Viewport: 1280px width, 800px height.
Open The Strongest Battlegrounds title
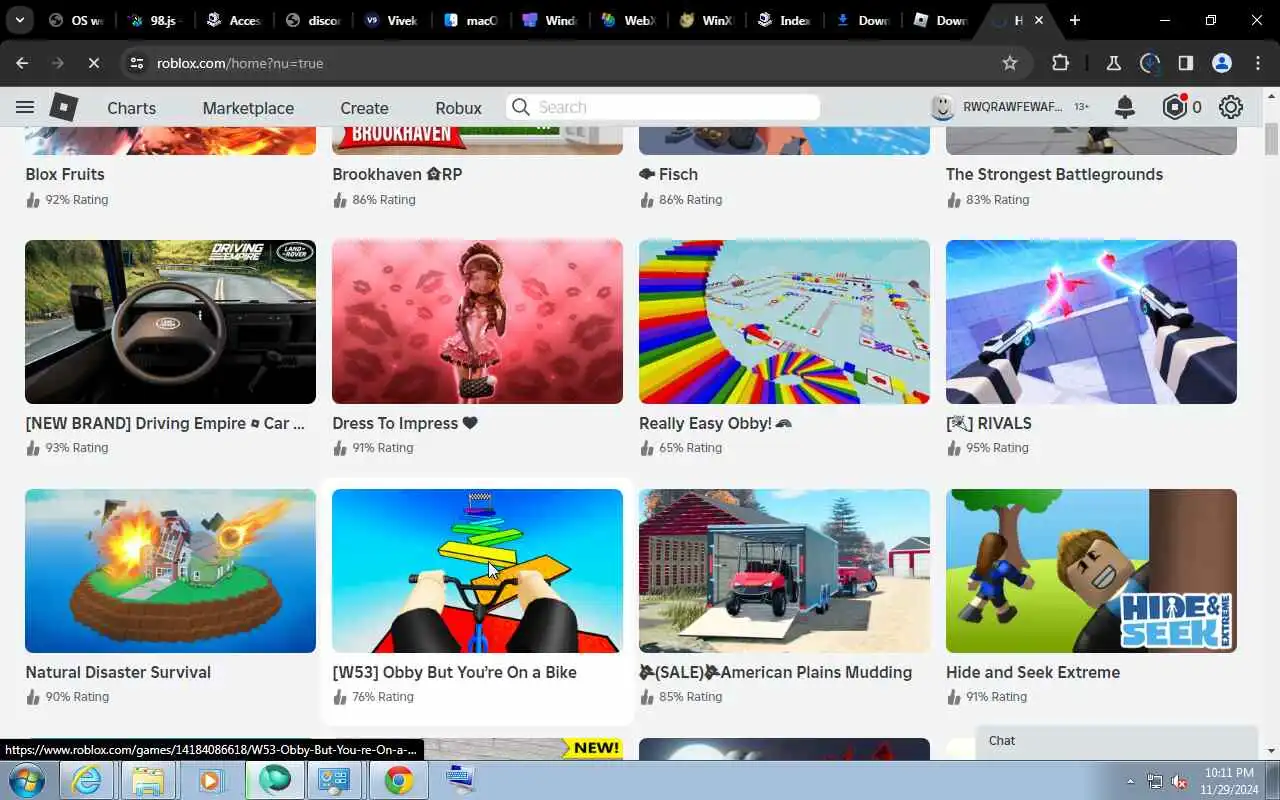[1054, 174]
